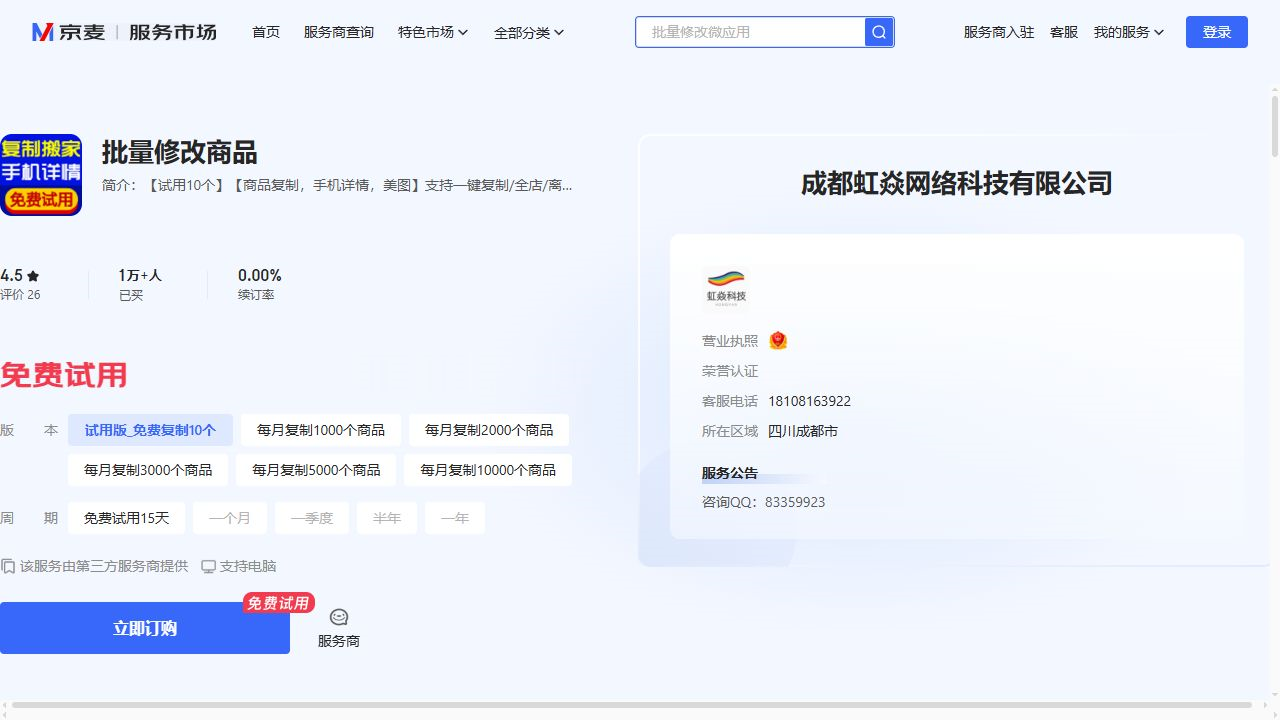Open 服务商查询 navigation item
This screenshot has height=720, width=1280.
pos(339,32)
